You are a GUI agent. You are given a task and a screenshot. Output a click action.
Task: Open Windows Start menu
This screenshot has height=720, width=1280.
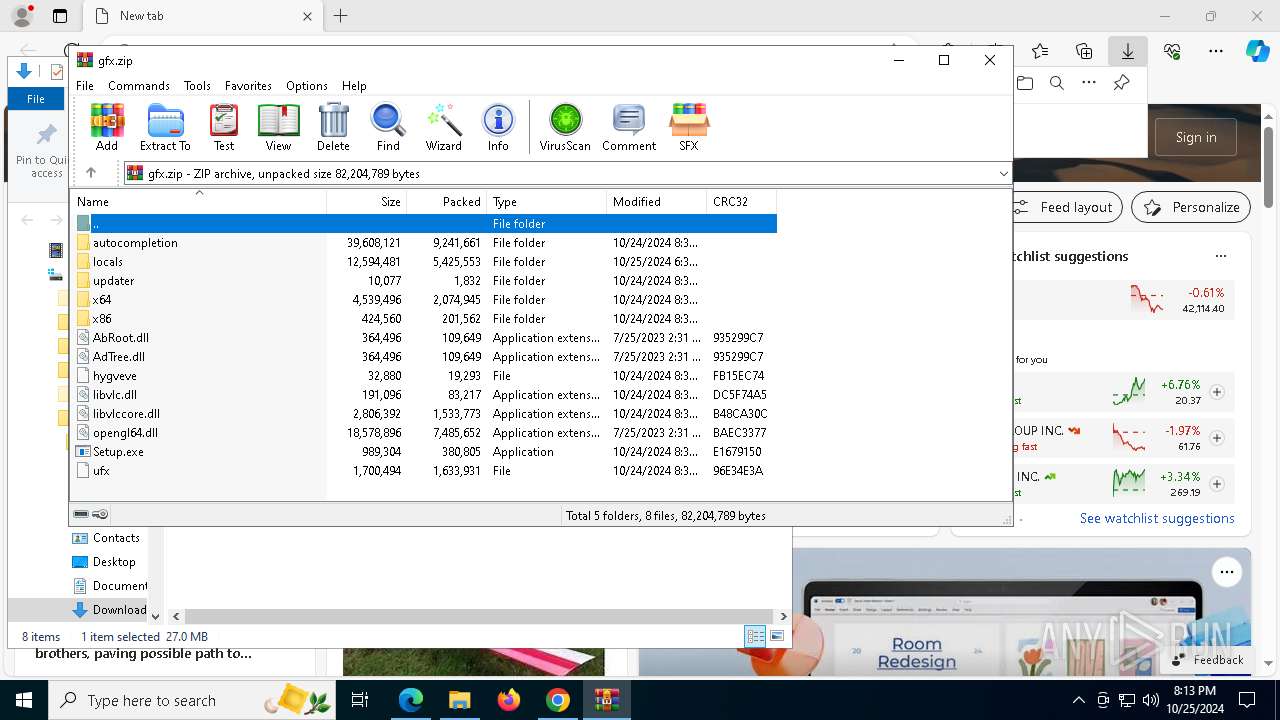click(24, 700)
